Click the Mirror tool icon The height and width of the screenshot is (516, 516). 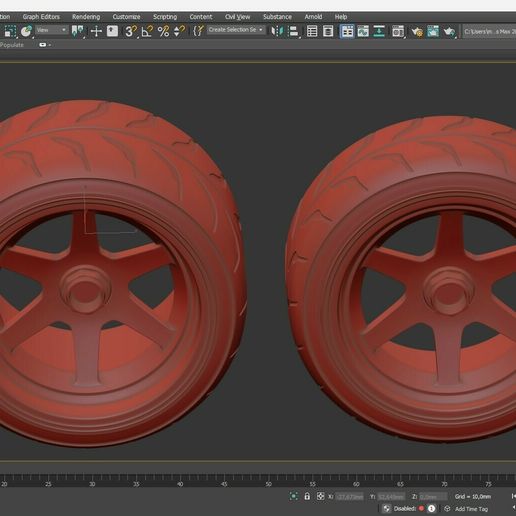(277, 31)
